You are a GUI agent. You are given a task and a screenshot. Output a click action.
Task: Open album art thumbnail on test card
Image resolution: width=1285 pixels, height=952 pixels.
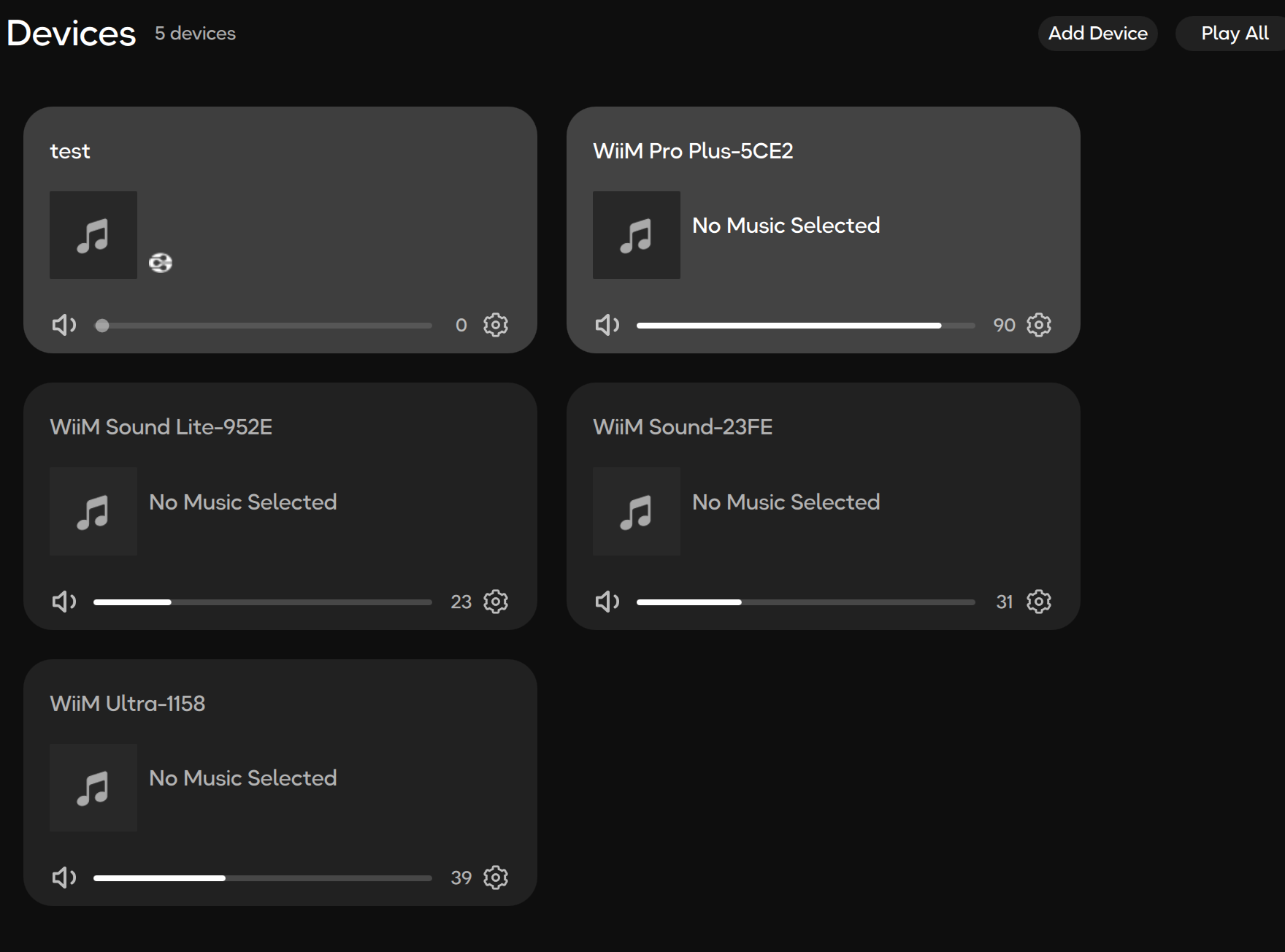(x=93, y=235)
